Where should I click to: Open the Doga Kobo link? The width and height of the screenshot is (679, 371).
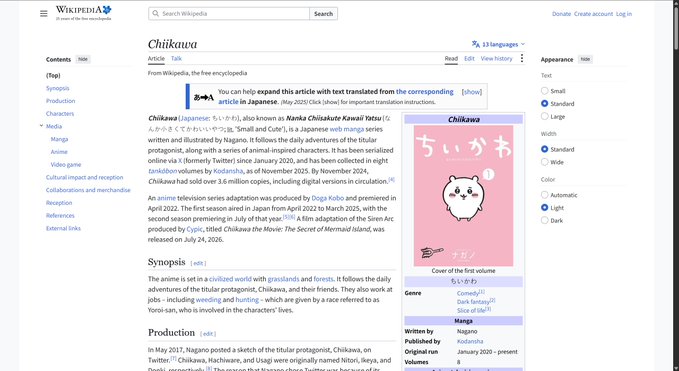point(328,198)
